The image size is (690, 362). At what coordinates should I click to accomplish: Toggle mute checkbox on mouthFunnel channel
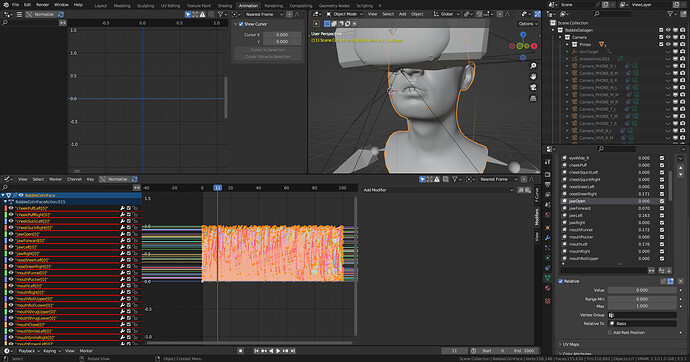129,273
